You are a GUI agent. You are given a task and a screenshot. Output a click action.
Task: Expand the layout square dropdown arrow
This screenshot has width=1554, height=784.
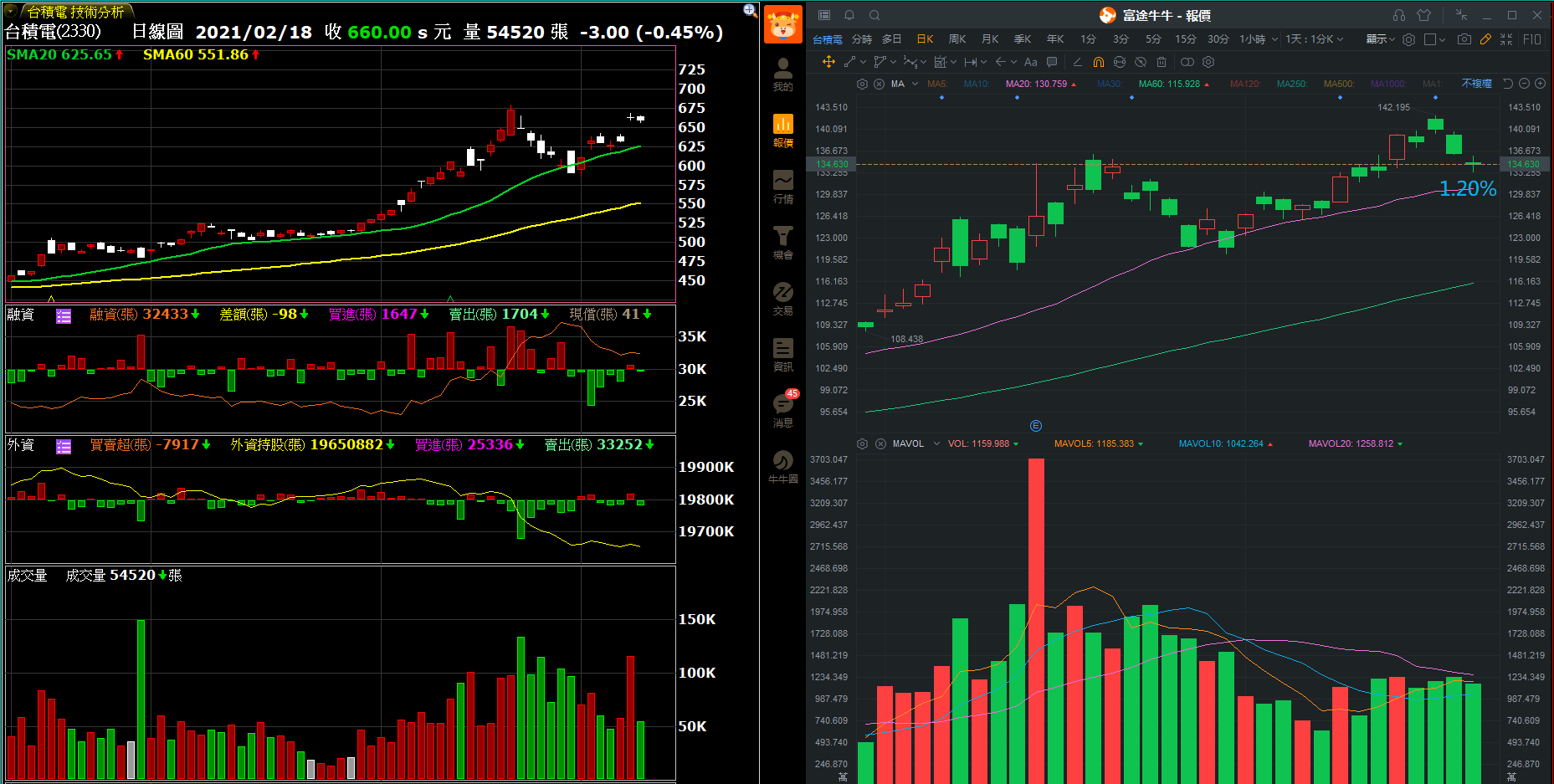[x=1443, y=39]
